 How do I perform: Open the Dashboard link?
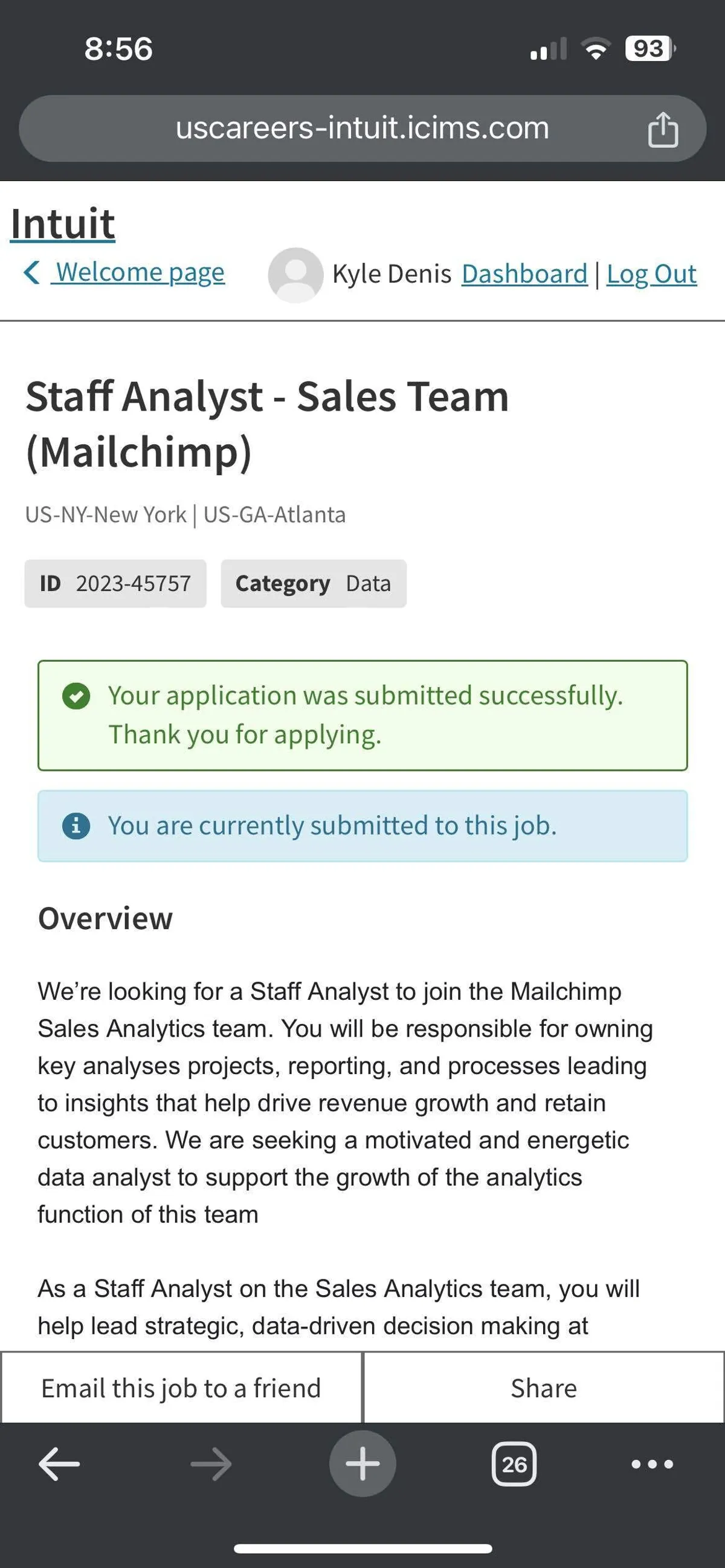click(x=524, y=274)
